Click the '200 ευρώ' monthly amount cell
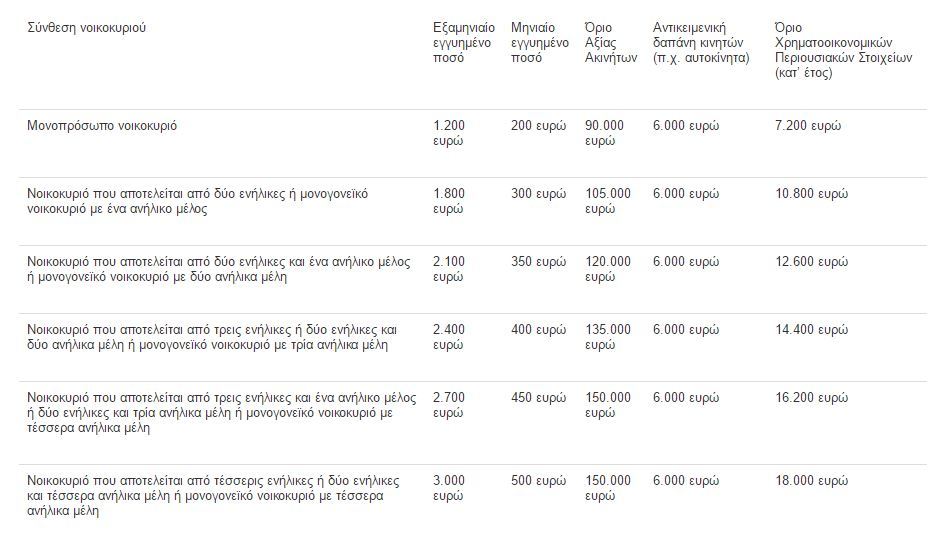 538,126
